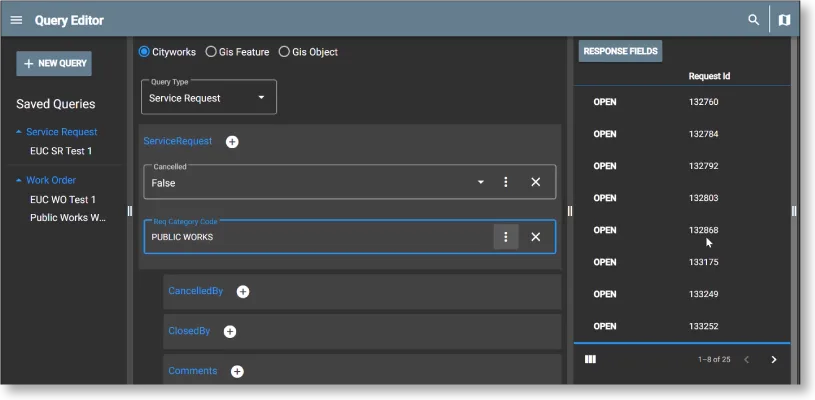This screenshot has height=400, width=815.
Task: Click the ClosedBy section link
Action: tap(189, 331)
